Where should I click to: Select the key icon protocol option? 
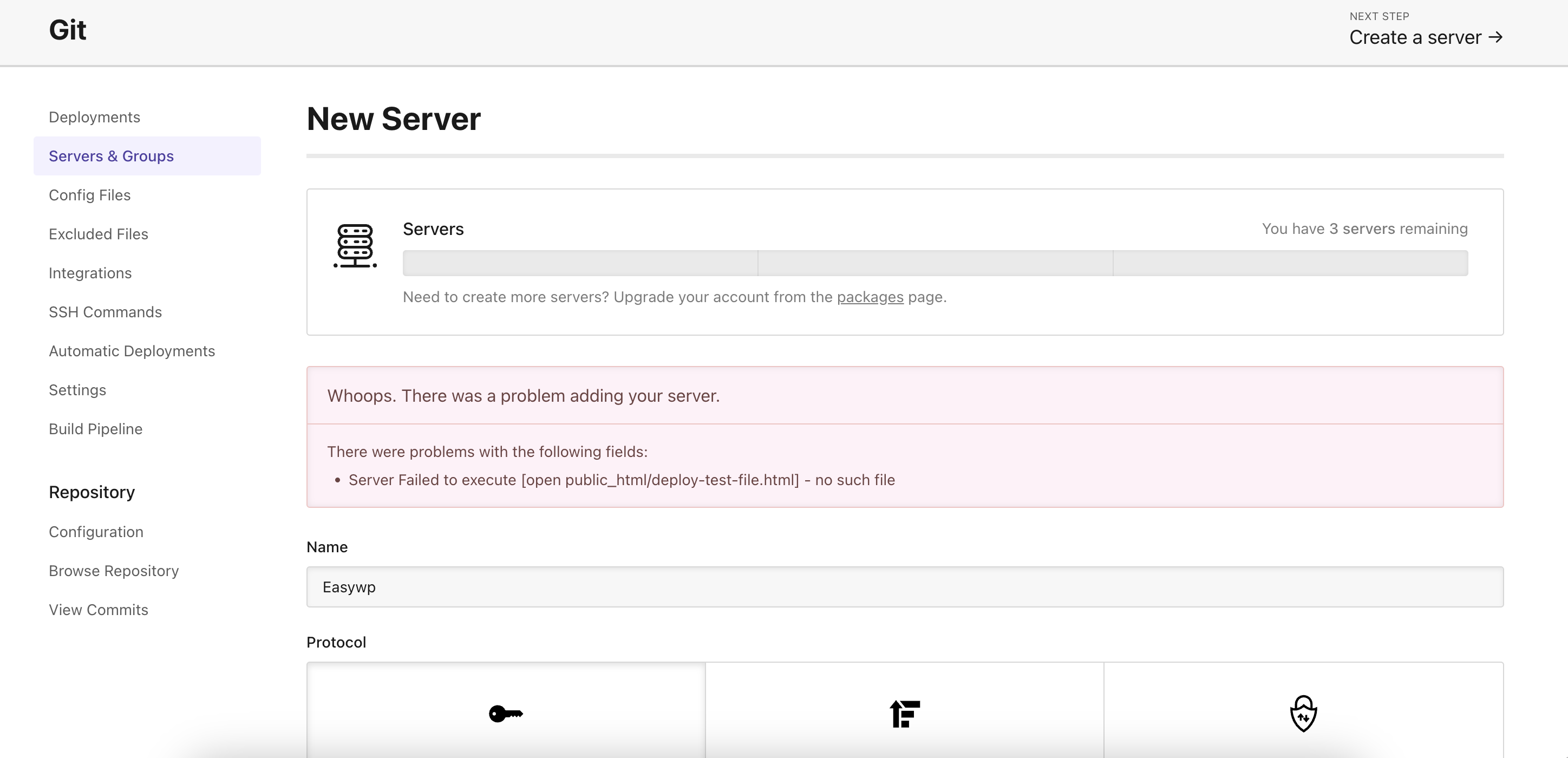[506, 713]
